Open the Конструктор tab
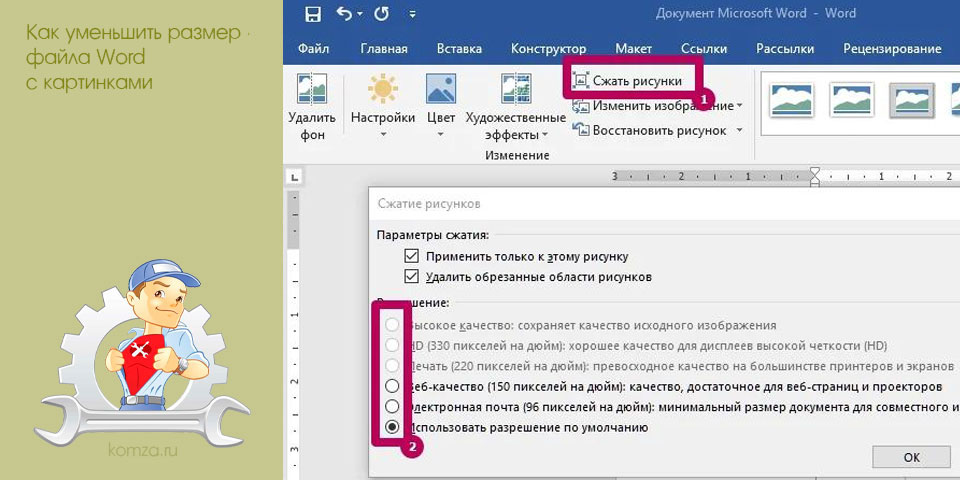The height and width of the screenshot is (480, 960). pos(549,48)
